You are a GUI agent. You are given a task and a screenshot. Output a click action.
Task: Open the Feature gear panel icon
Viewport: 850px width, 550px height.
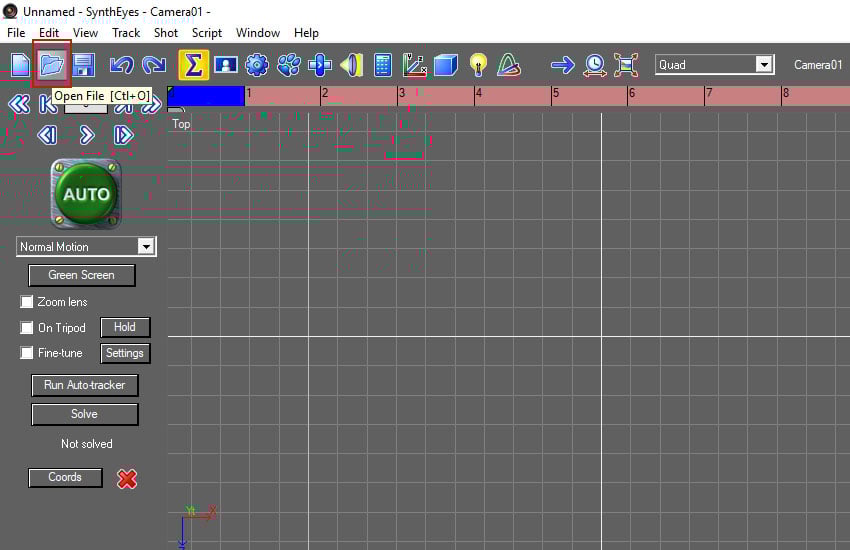257,65
